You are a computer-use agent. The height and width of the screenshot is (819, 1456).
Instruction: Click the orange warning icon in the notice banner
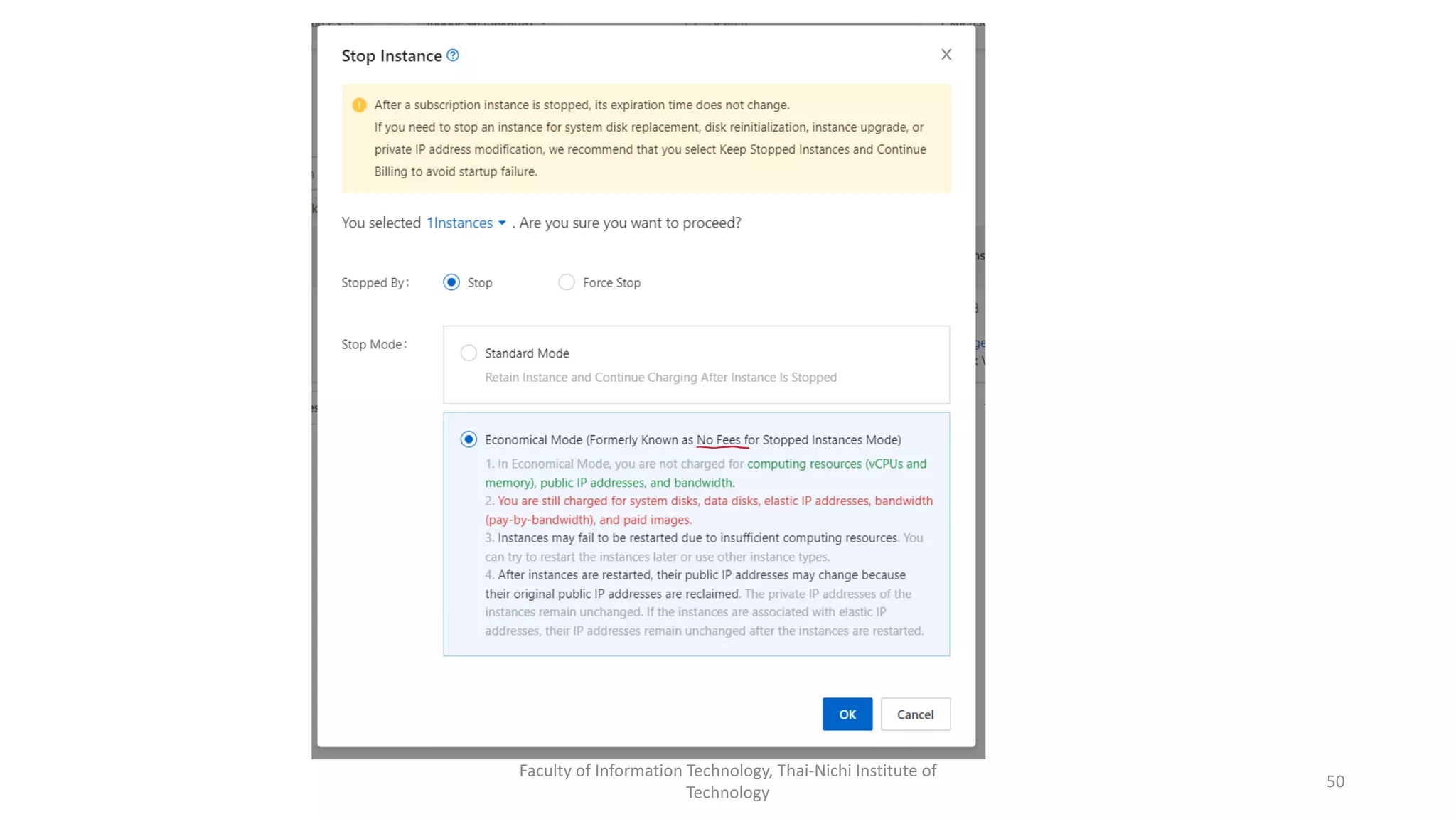coord(359,105)
